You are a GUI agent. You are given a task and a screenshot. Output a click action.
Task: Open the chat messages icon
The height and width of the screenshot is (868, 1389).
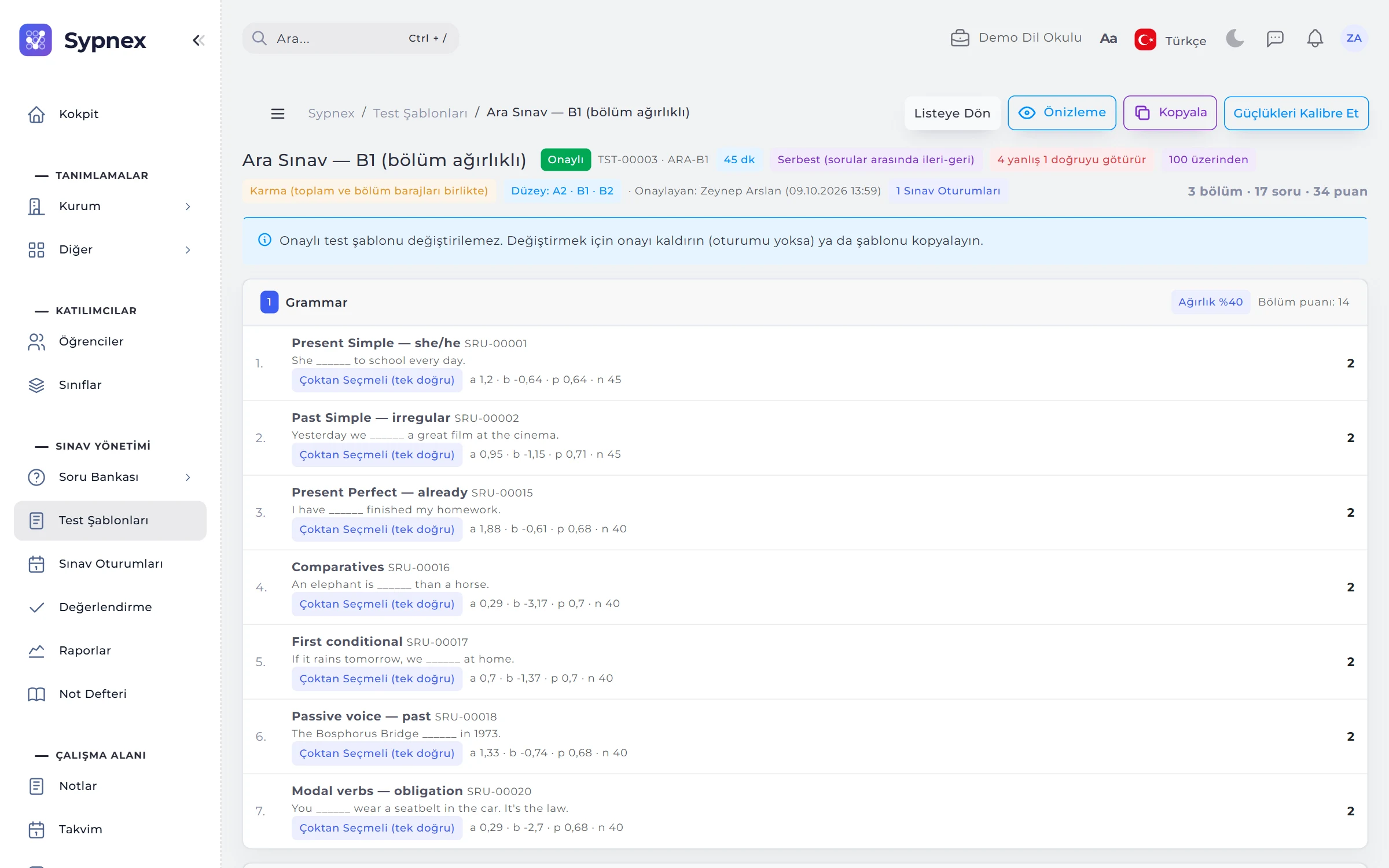click(1275, 38)
